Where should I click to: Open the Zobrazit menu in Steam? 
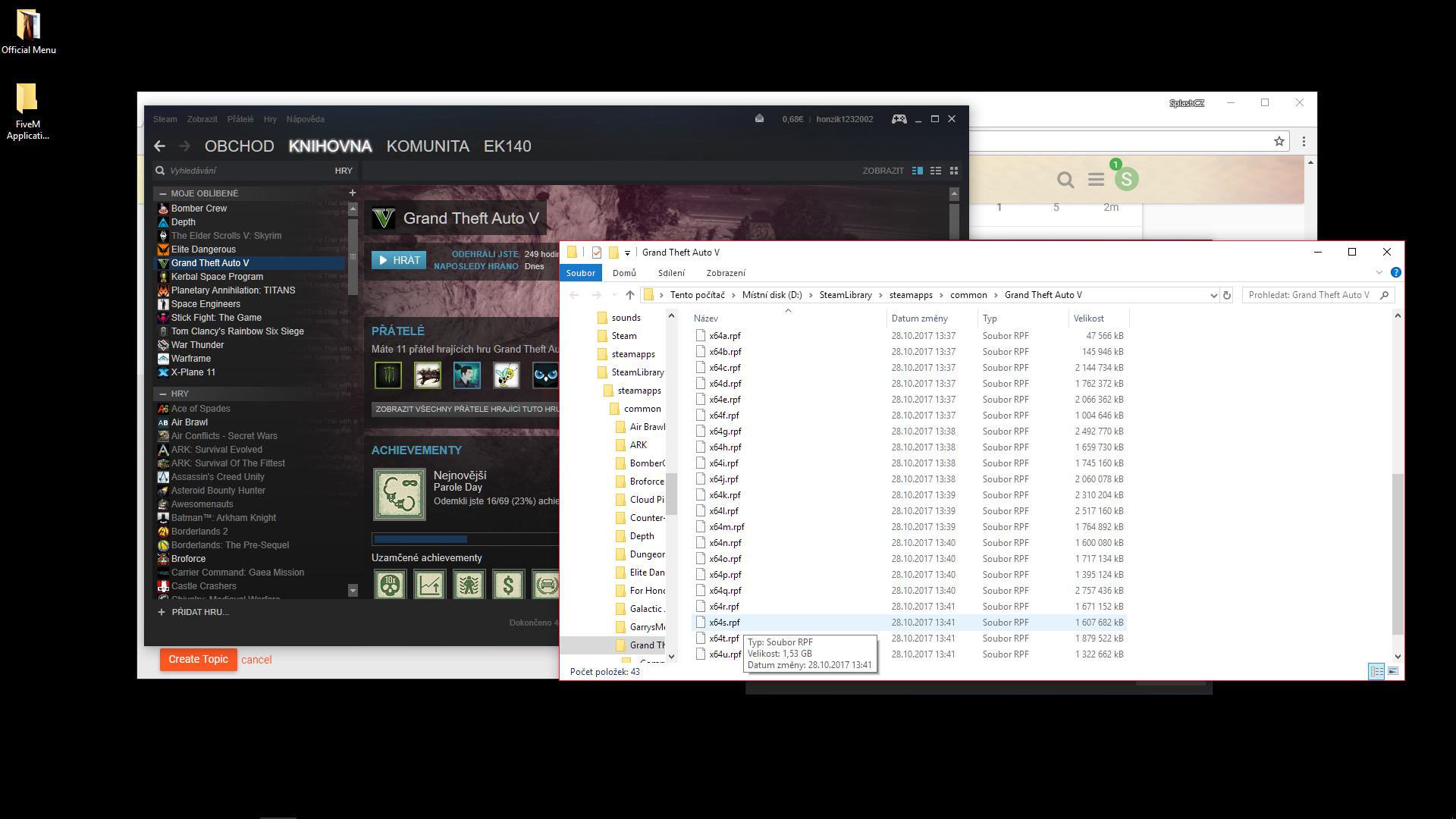tap(202, 119)
